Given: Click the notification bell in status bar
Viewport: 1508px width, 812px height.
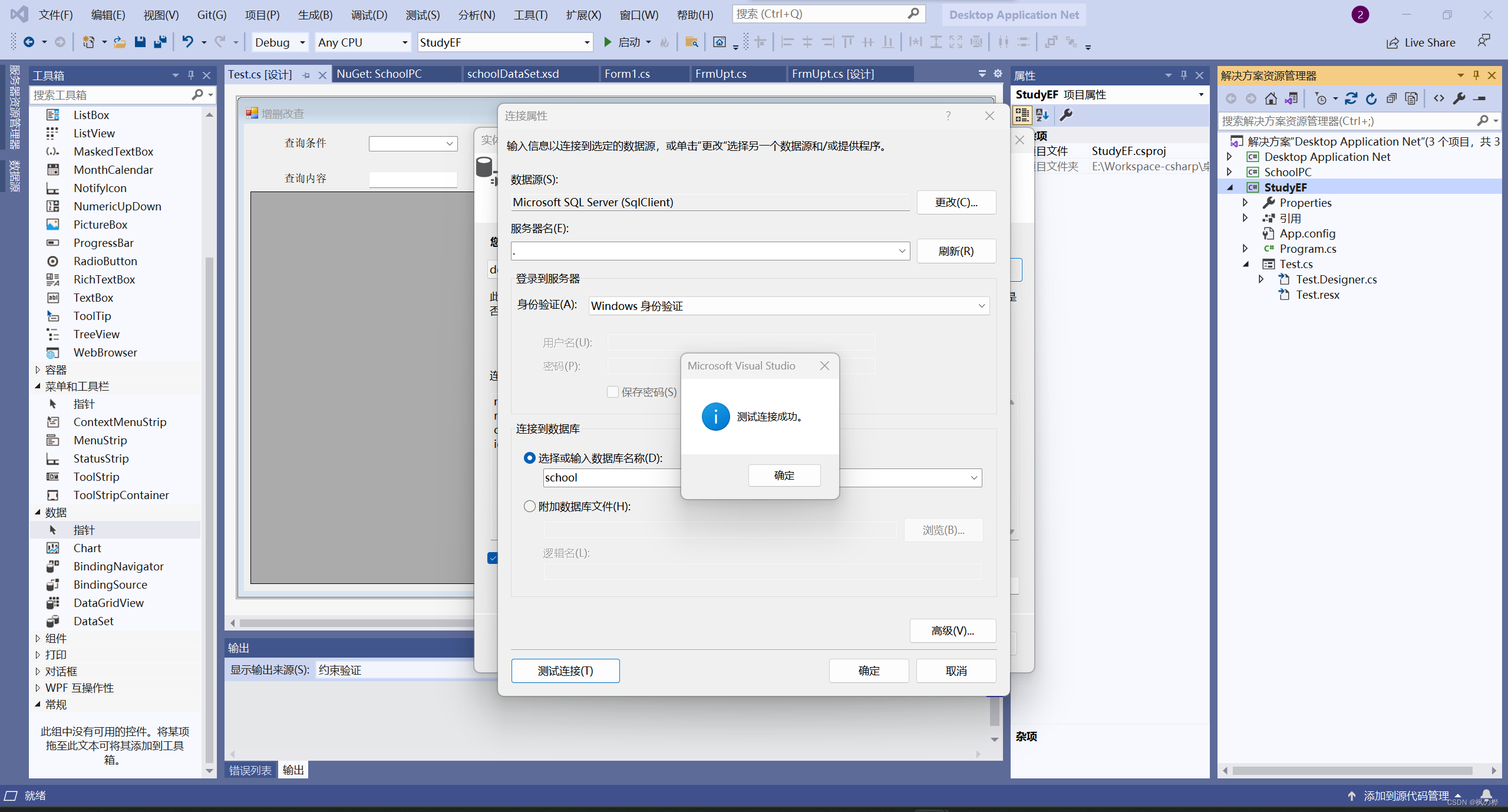Looking at the screenshot, I should coord(1486,796).
